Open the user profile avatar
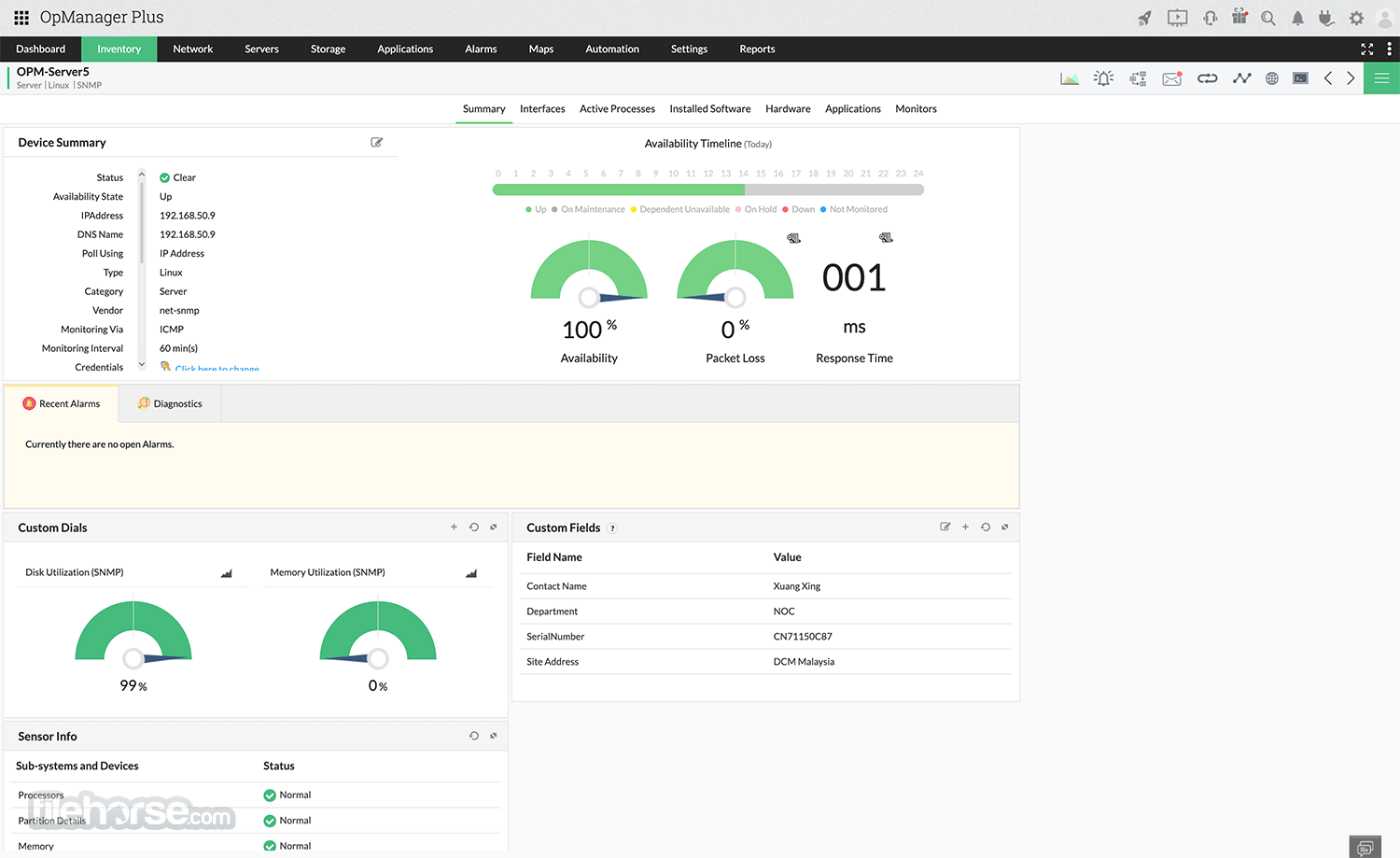 click(x=1385, y=18)
